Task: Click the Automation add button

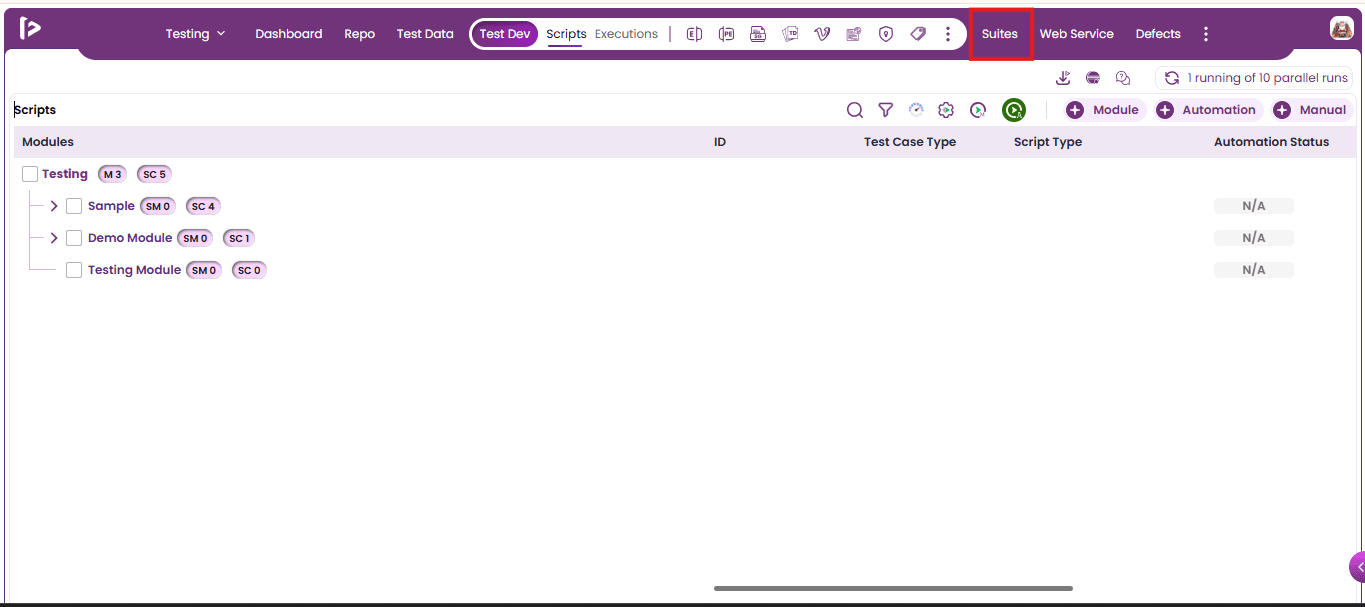Action: (x=1209, y=110)
